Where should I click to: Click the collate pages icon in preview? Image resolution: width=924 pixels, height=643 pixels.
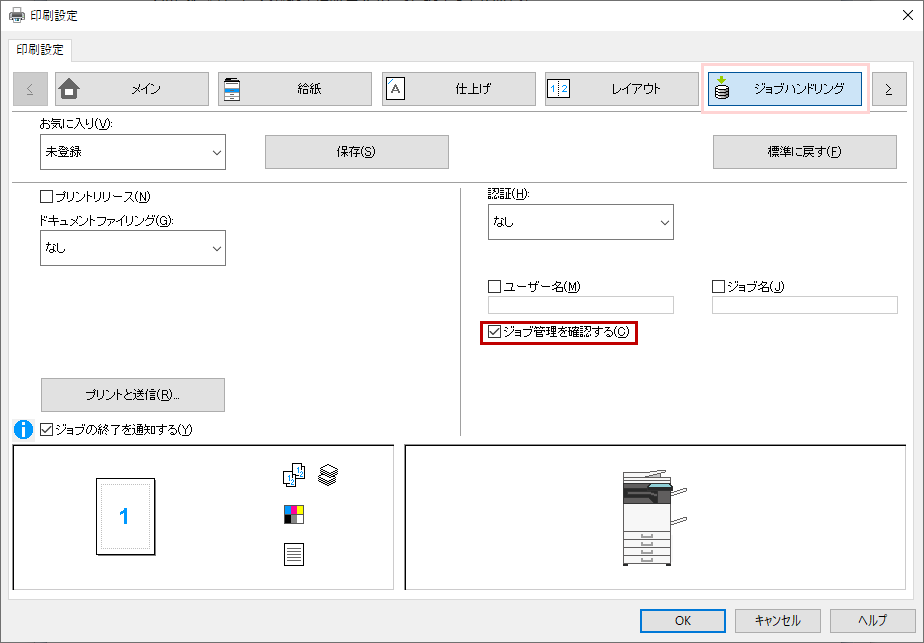(293, 475)
